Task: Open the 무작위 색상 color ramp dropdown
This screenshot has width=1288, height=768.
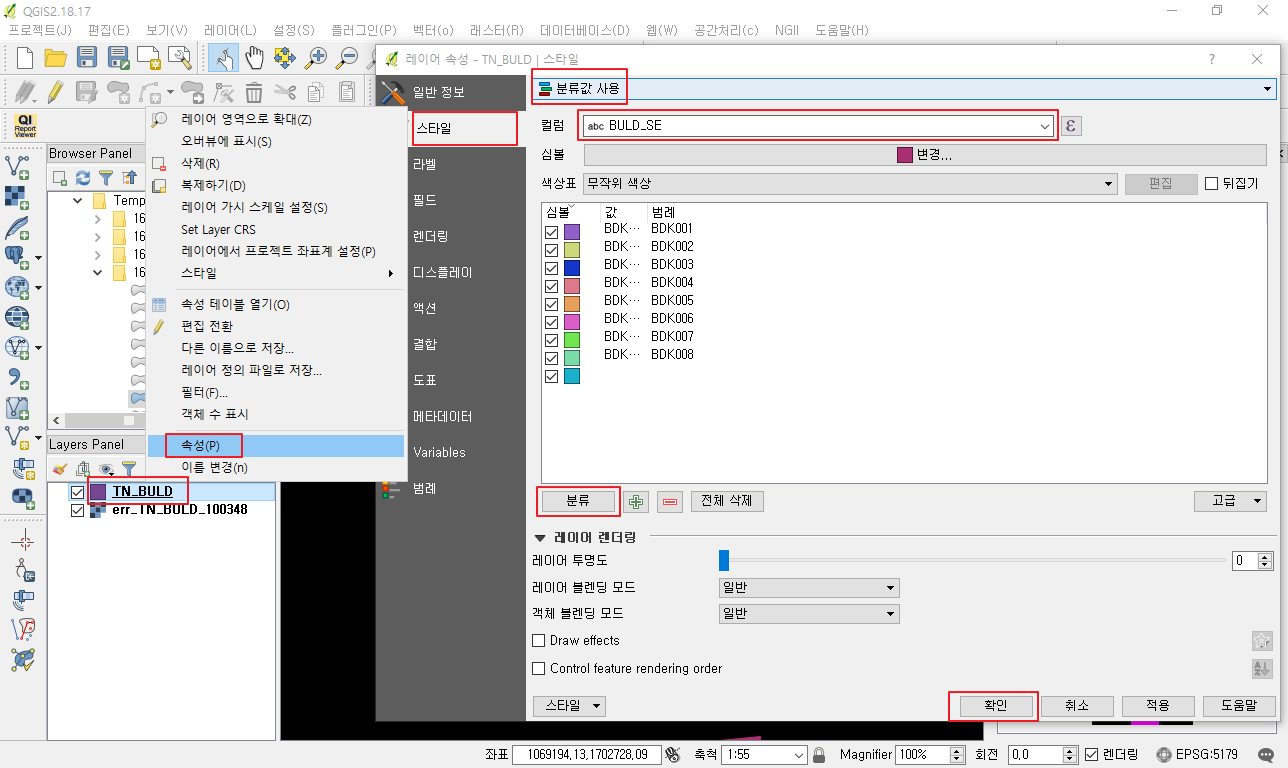Action: click(1107, 183)
